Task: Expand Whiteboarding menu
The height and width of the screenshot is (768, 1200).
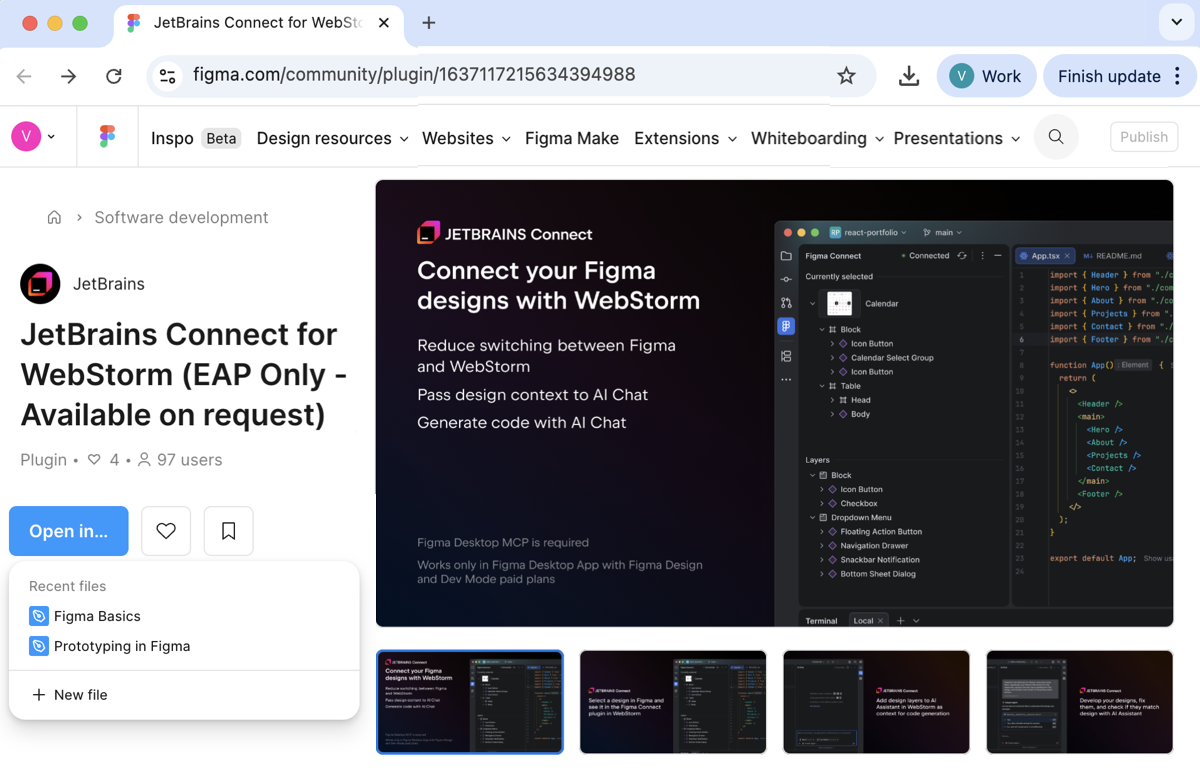Action: coord(817,138)
